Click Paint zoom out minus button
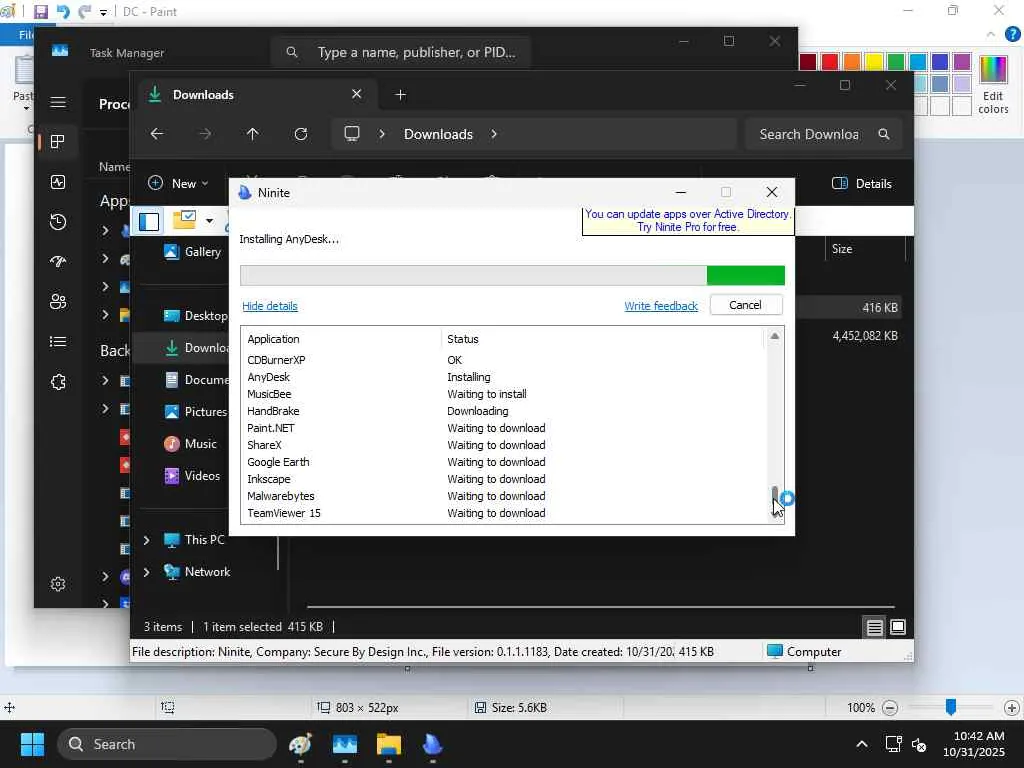The width and height of the screenshot is (1024, 768). click(889, 708)
